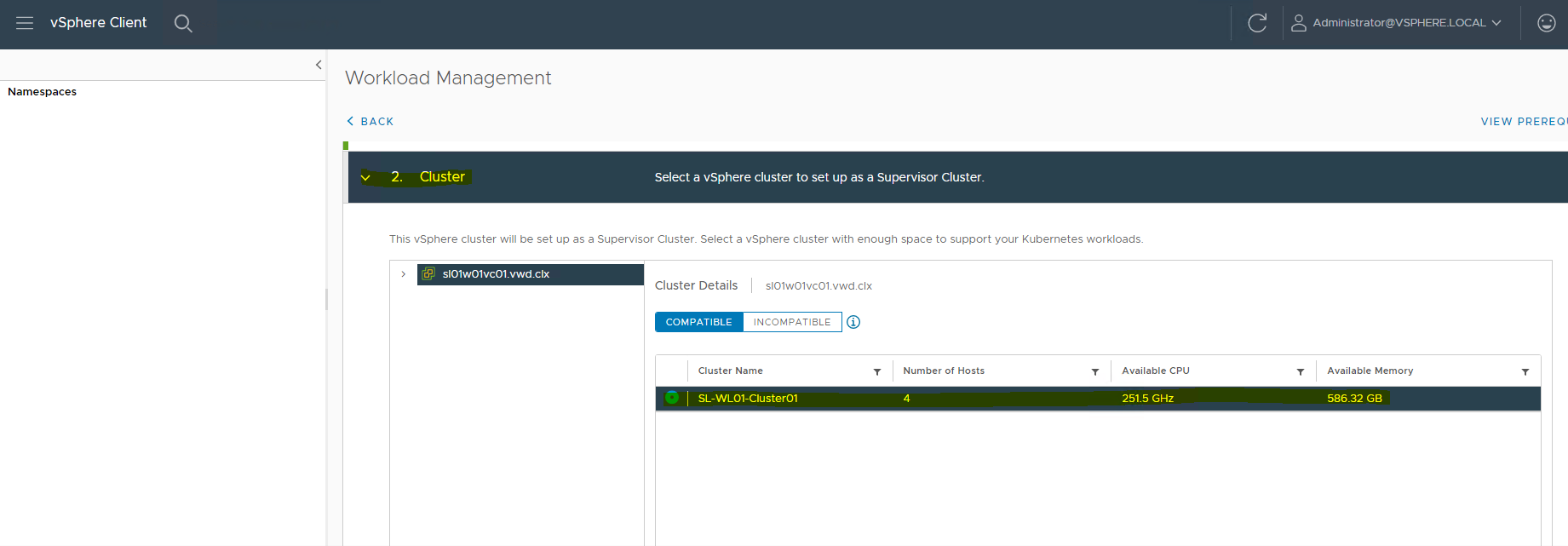This screenshot has height=546, width=1568.
Task: Switch to the INCOMPATIBLE tab
Action: point(792,322)
